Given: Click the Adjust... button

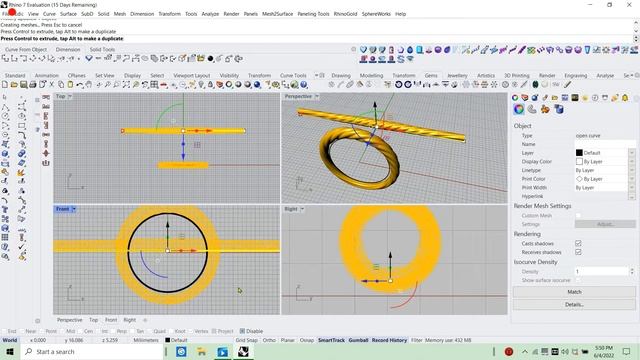Looking at the screenshot, I should click(x=605, y=224).
